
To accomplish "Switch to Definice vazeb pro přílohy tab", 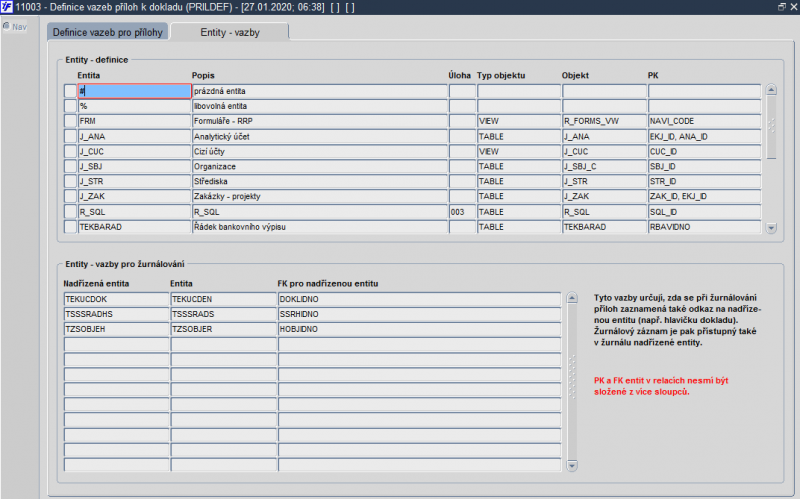I will point(108,32).
